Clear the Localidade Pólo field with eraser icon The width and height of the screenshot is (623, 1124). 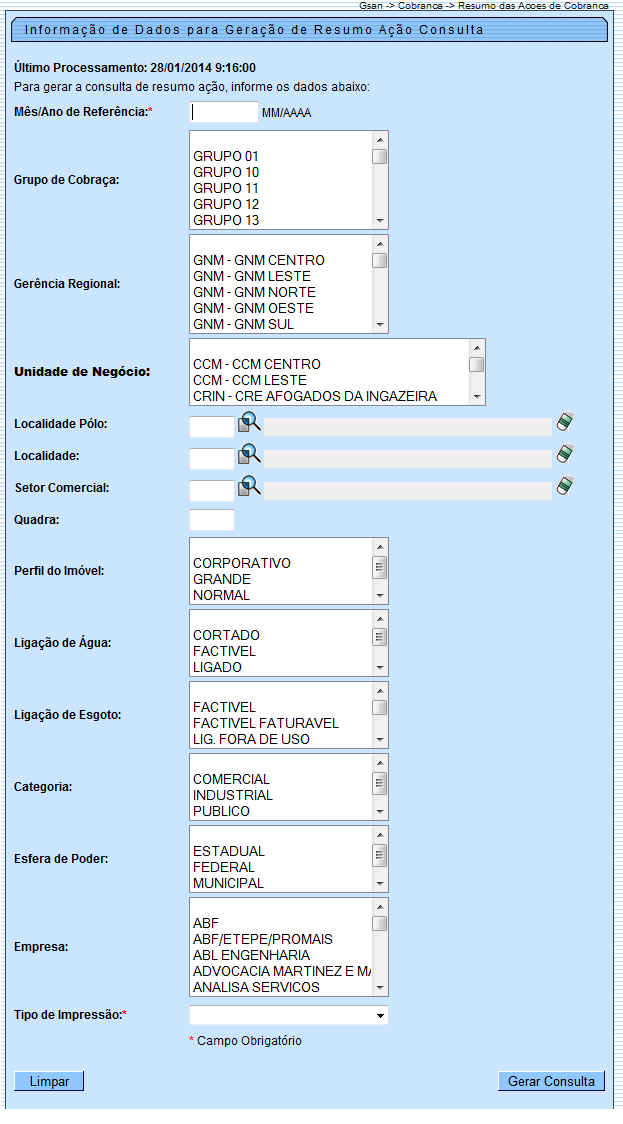coord(566,423)
